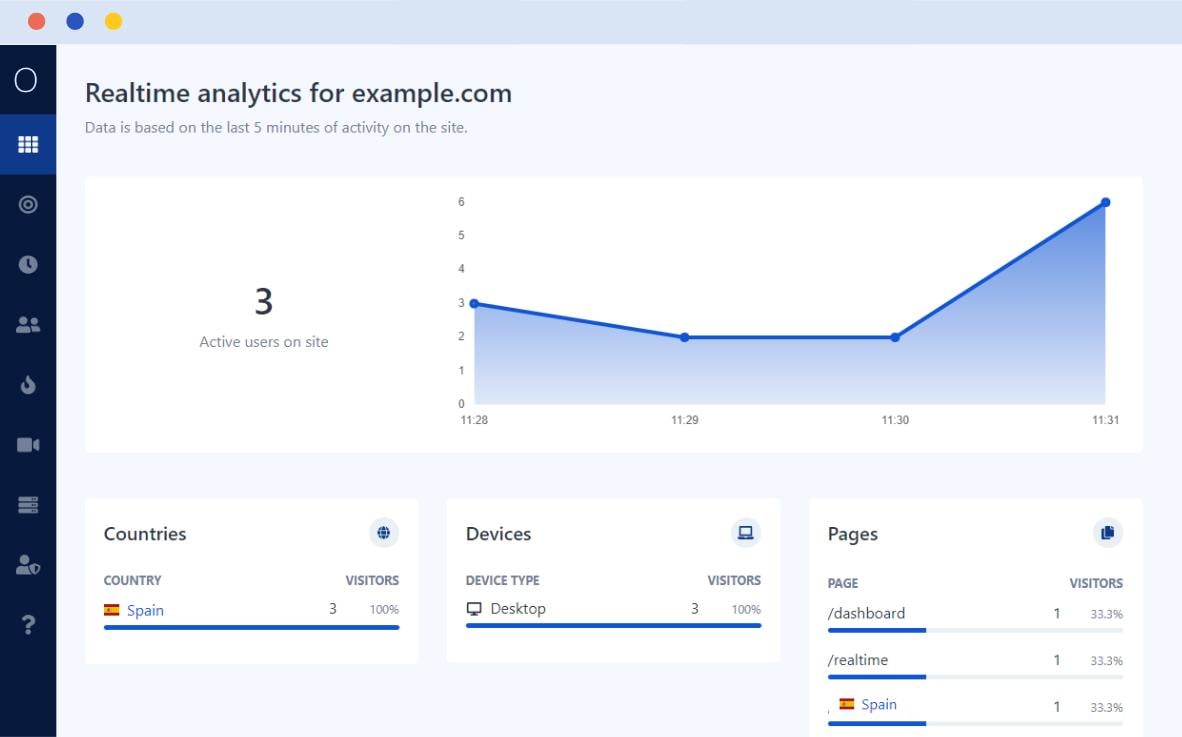Screen dimensions: 1182x737
Task: Go to the users group sidebar icon
Action: point(28,325)
